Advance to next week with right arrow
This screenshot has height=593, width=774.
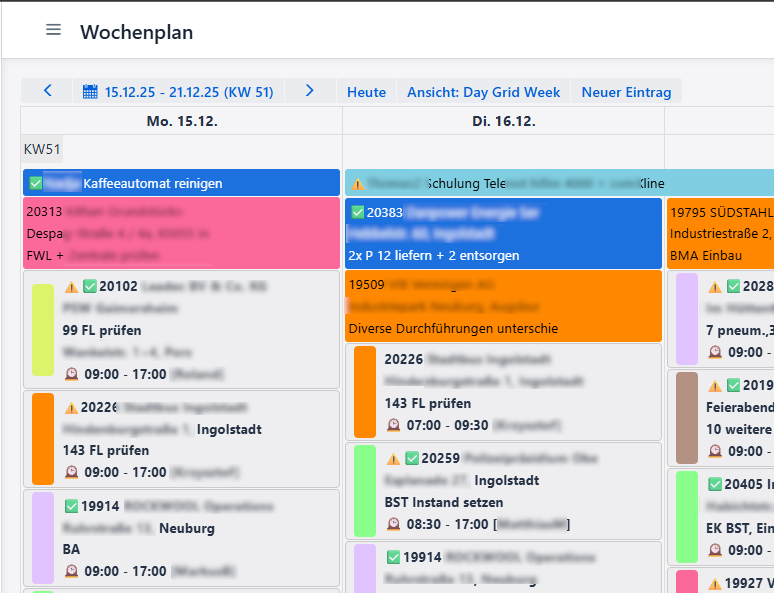(x=310, y=91)
